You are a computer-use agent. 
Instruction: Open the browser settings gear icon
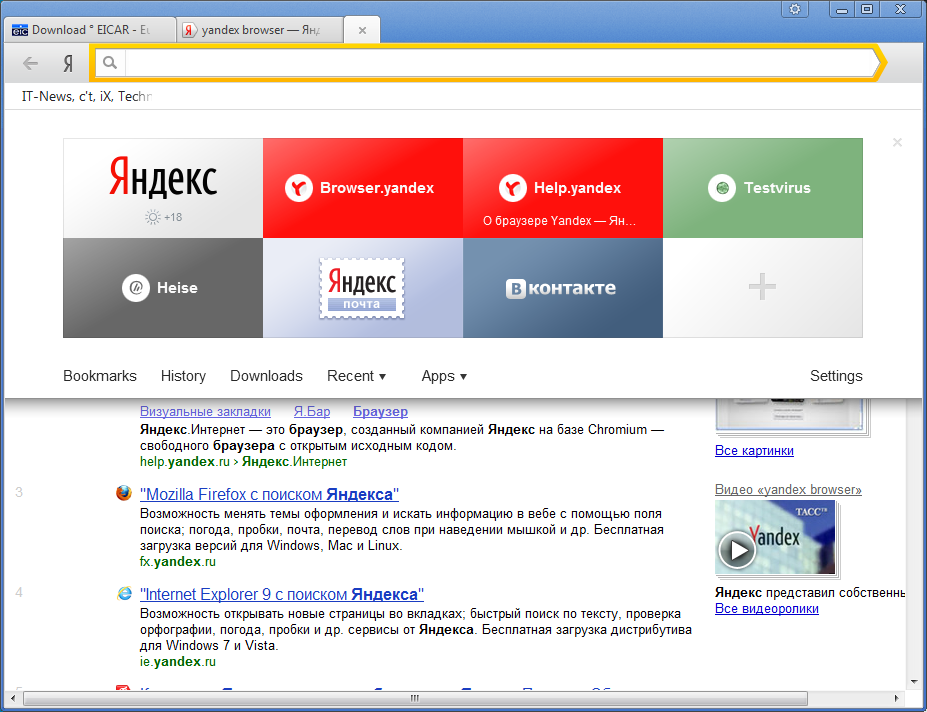pyautogui.click(x=795, y=9)
